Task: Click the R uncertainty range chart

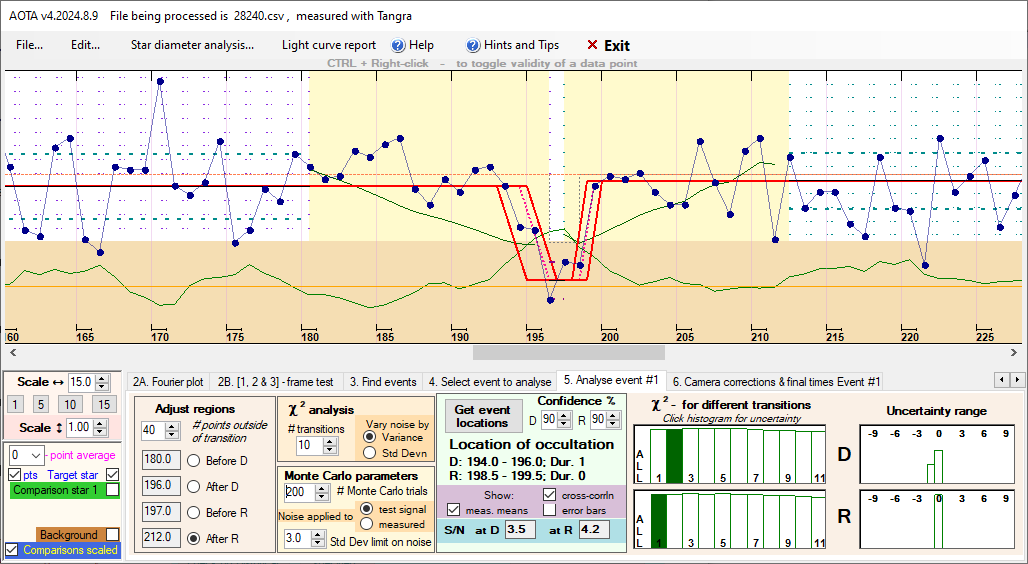Action: coord(939,518)
